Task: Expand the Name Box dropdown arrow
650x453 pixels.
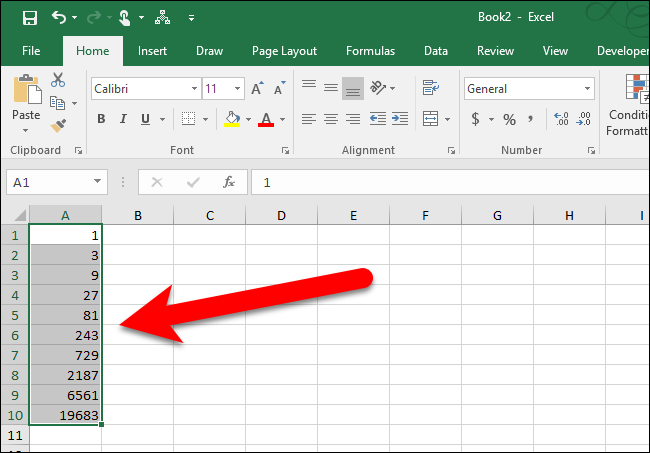Action: (97, 182)
